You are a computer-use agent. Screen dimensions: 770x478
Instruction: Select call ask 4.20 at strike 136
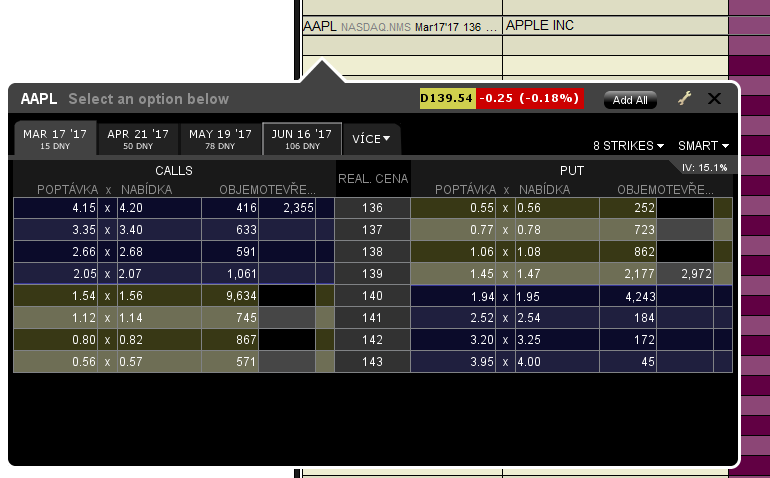159,208
